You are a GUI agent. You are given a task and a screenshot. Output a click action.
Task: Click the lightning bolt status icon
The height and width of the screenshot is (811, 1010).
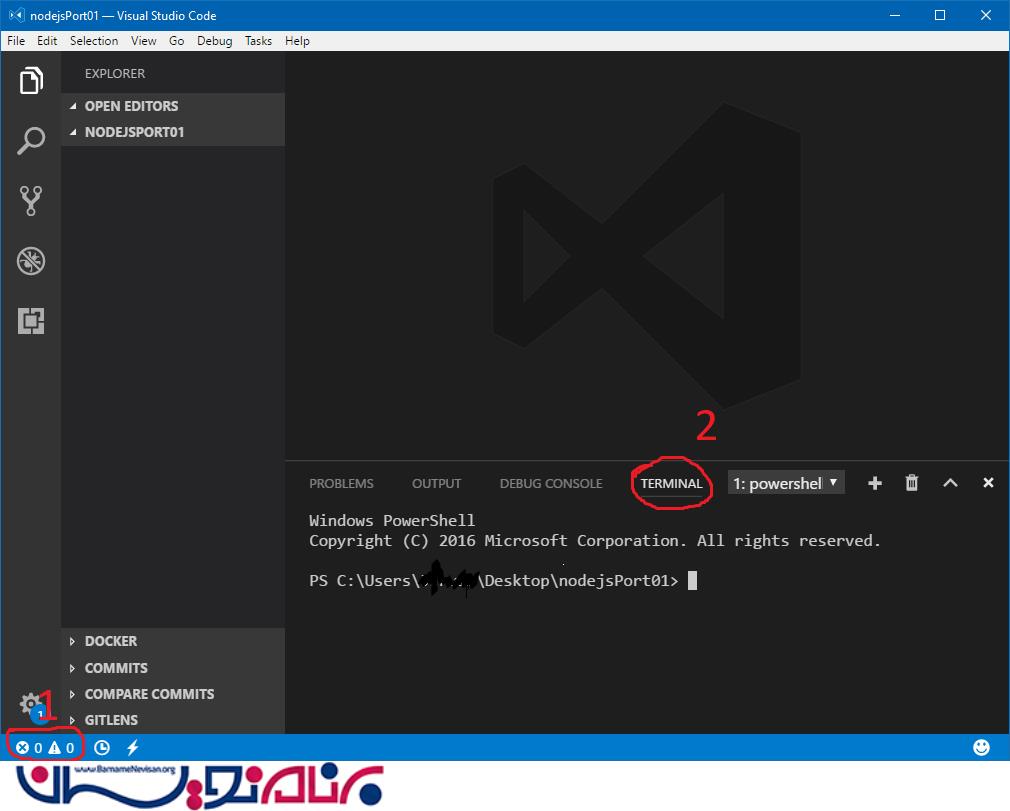133,748
